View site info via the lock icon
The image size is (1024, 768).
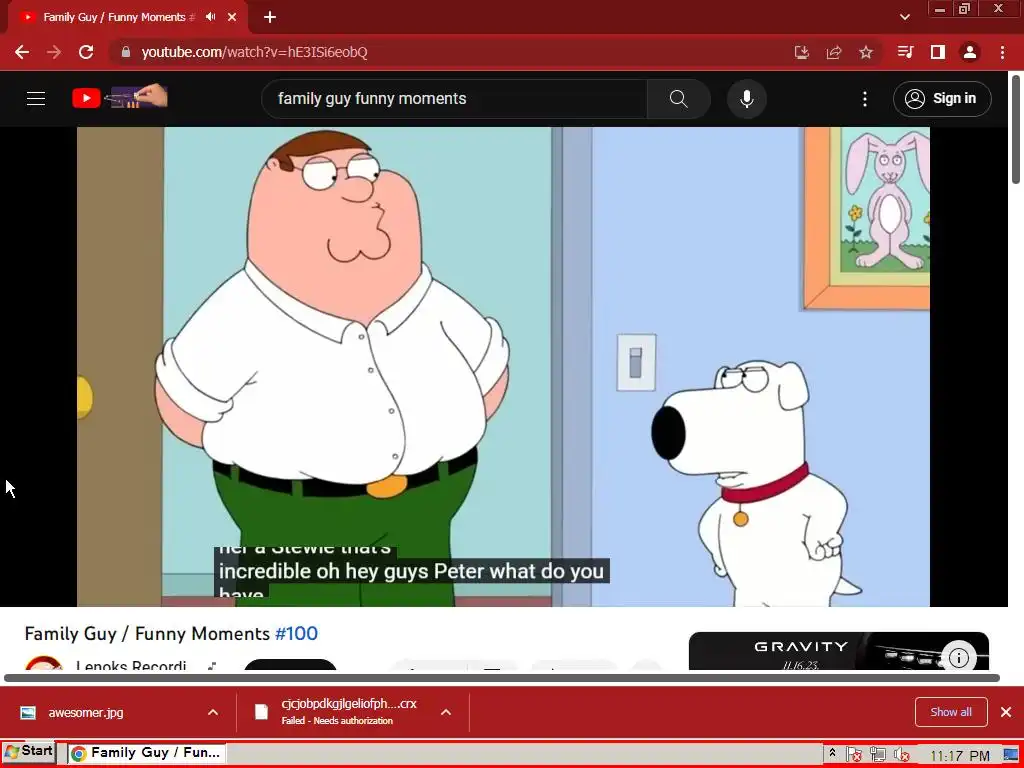[126, 52]
